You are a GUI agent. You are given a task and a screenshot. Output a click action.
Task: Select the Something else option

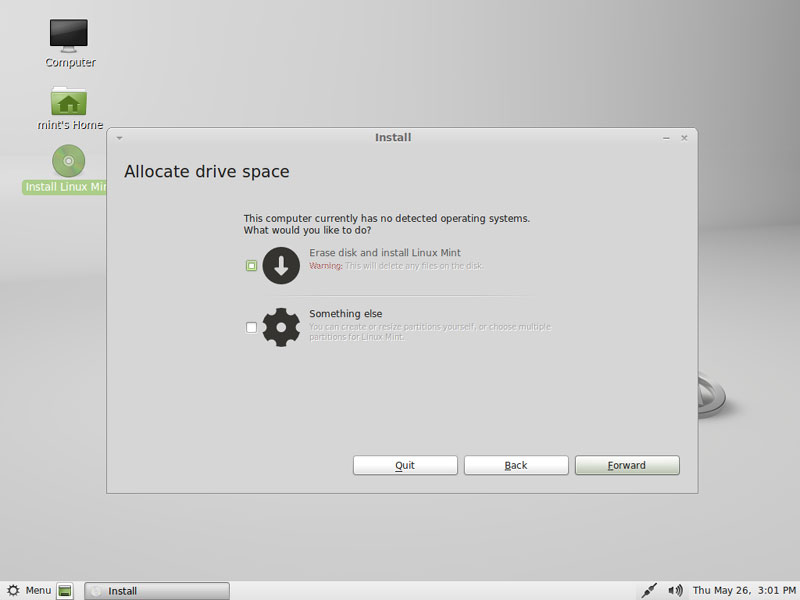251,327
